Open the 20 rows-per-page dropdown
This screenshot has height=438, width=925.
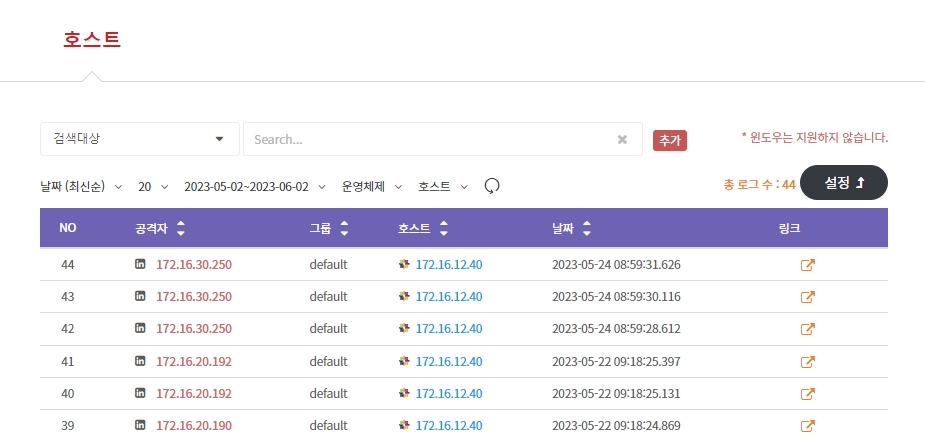153,187
